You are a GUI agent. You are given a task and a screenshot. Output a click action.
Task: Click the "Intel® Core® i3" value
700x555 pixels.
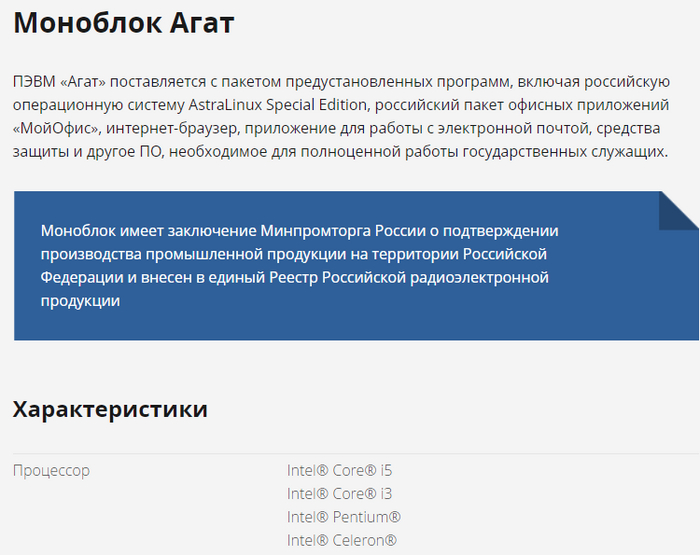[x=339, y=494]
